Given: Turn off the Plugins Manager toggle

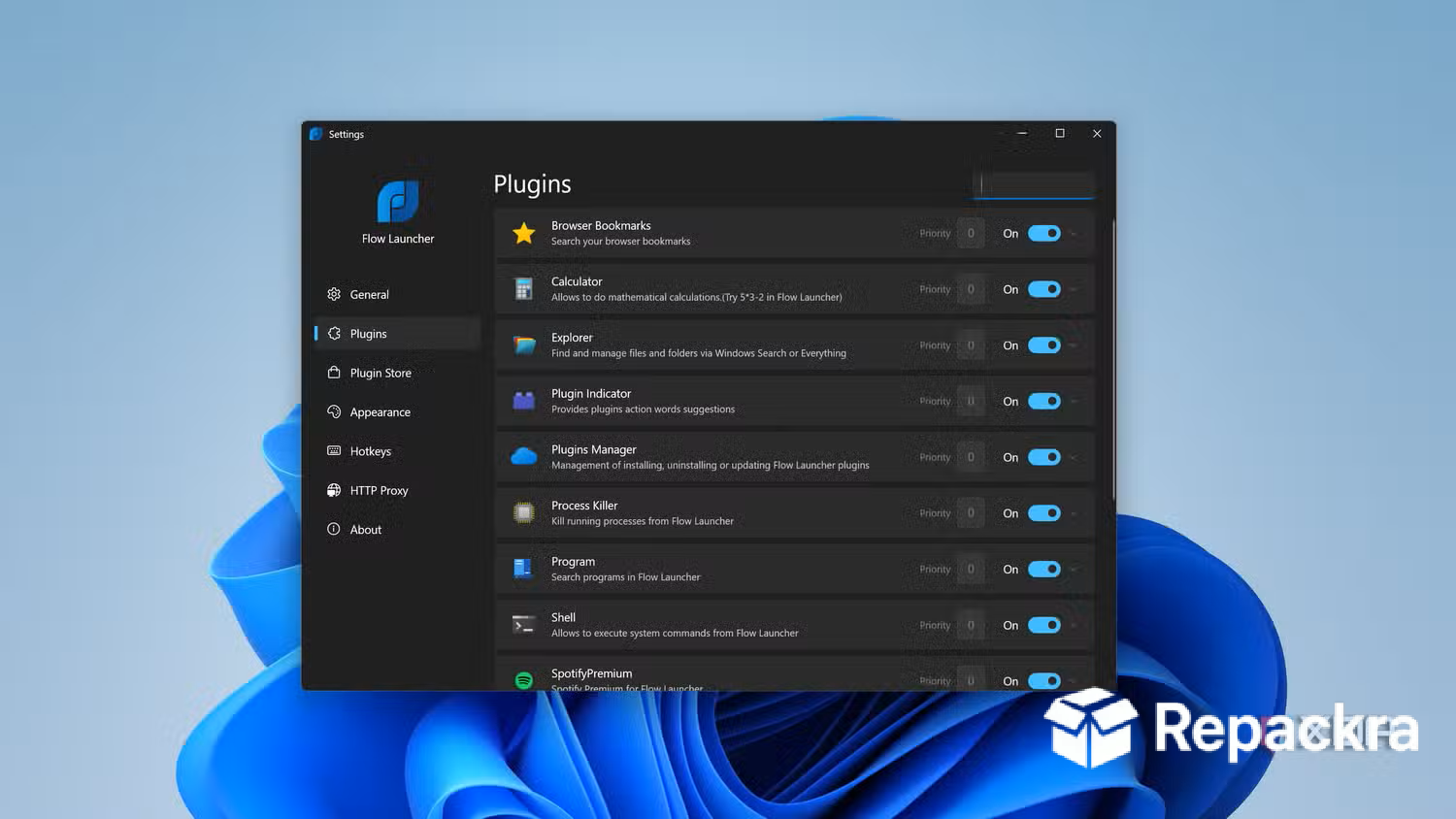Looking at the screenshot, I should [x=1044, y=457].
